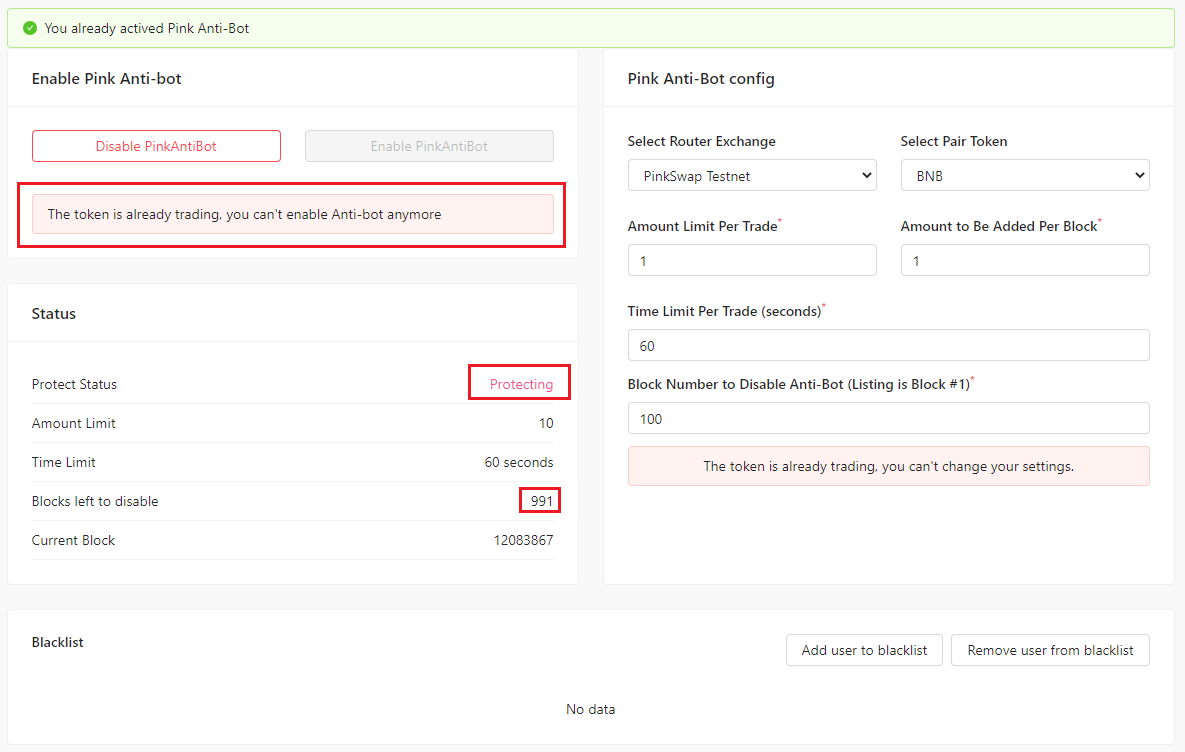Click the 'can't enable Anti-bot anymore' alert
Viewport: 1185px width, 752px height.
click(x=292, y=214)
